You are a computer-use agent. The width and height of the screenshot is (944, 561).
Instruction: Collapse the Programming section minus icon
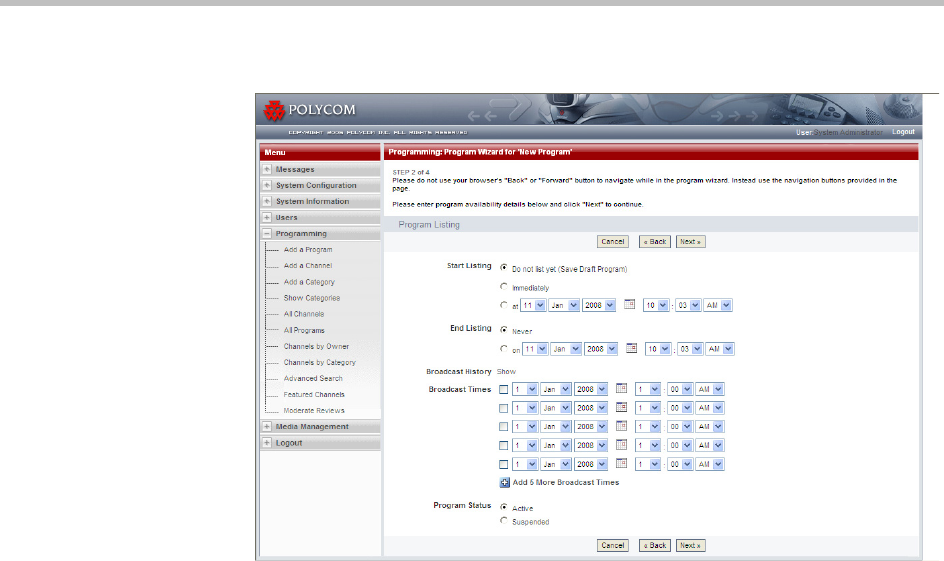(x=267, y=234)
